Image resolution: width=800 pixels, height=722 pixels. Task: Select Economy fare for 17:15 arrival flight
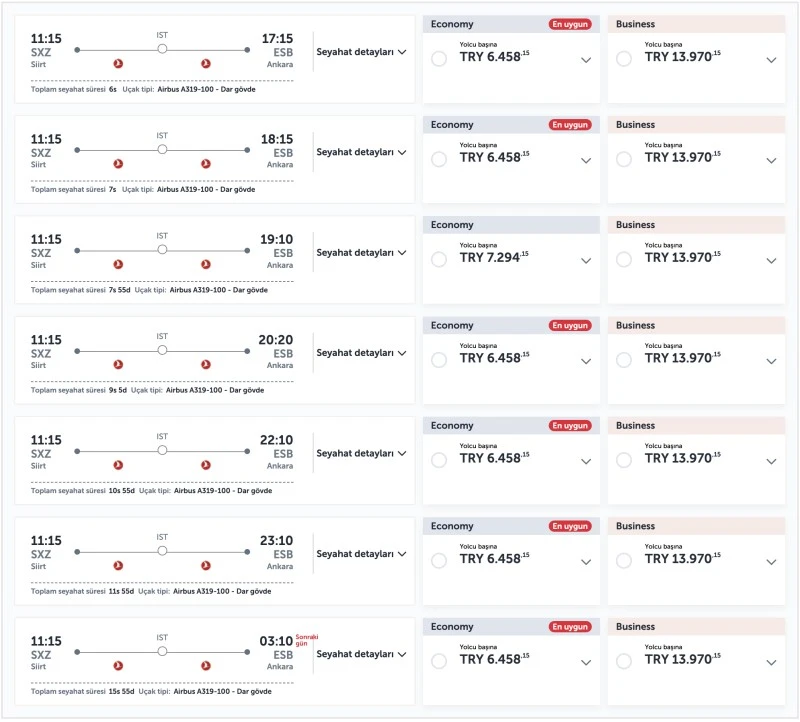tap(438, 59)
